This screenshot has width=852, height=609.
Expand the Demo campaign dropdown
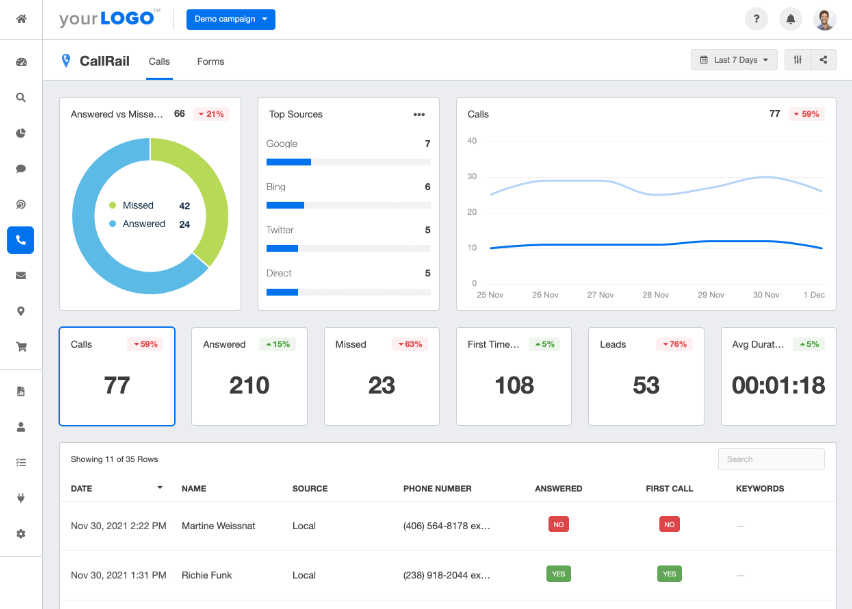point(230,18)
